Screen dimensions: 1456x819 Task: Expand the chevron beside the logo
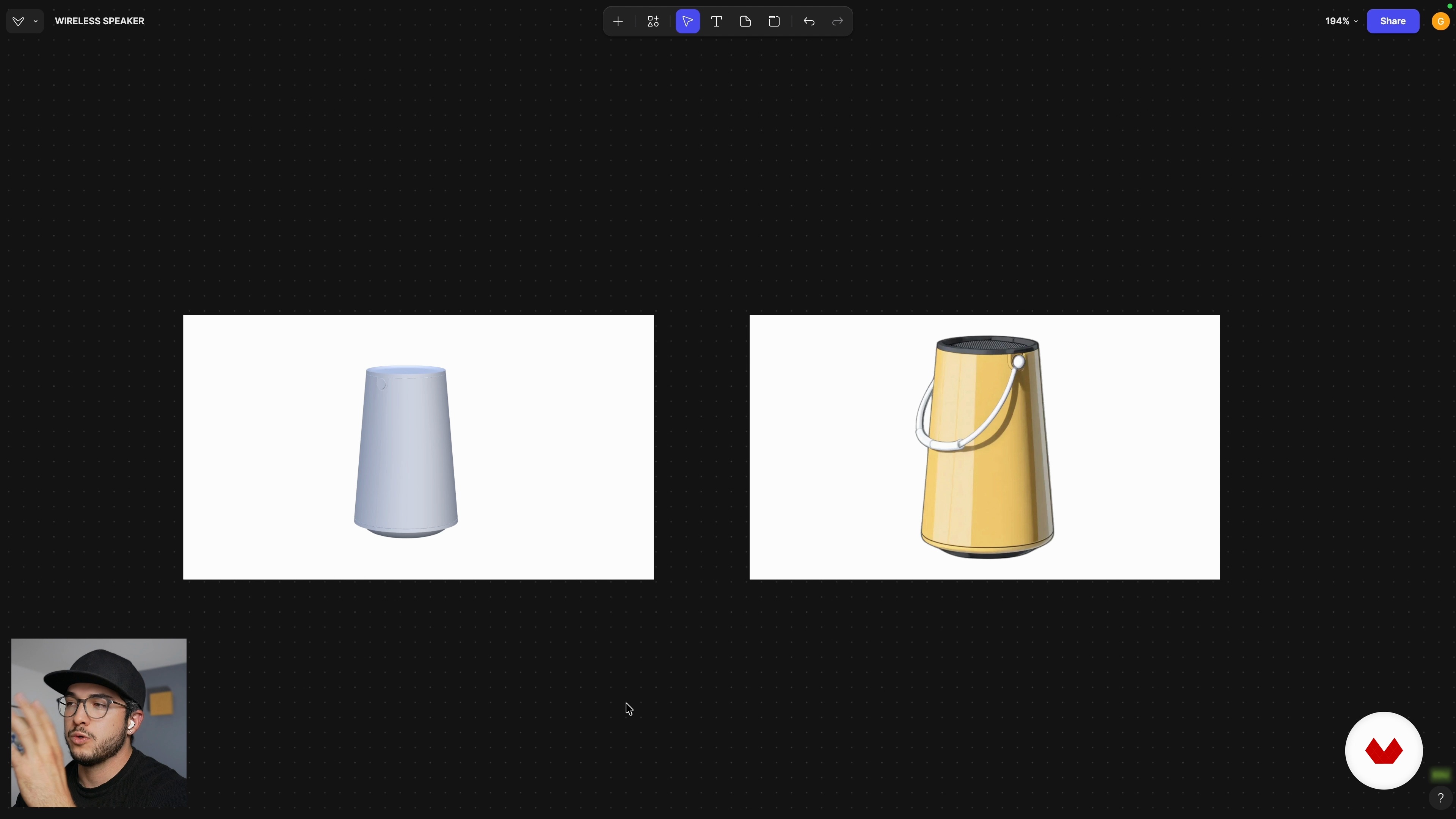[36, 22]
